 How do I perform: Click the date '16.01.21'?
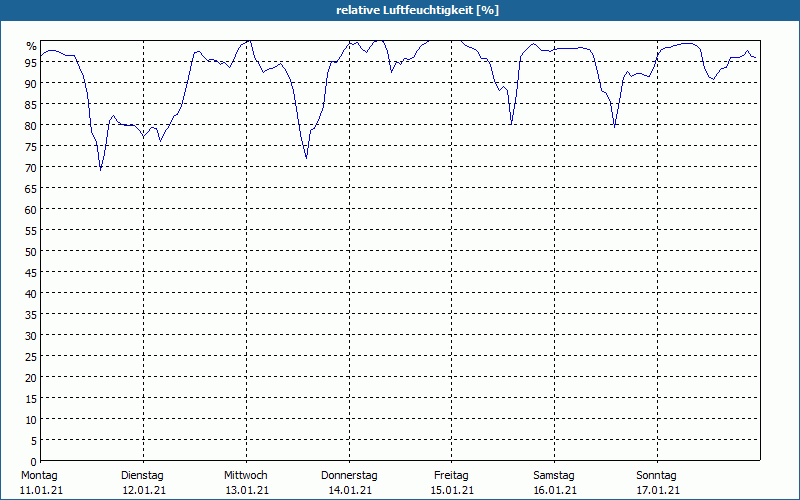[x=555, y=490]
